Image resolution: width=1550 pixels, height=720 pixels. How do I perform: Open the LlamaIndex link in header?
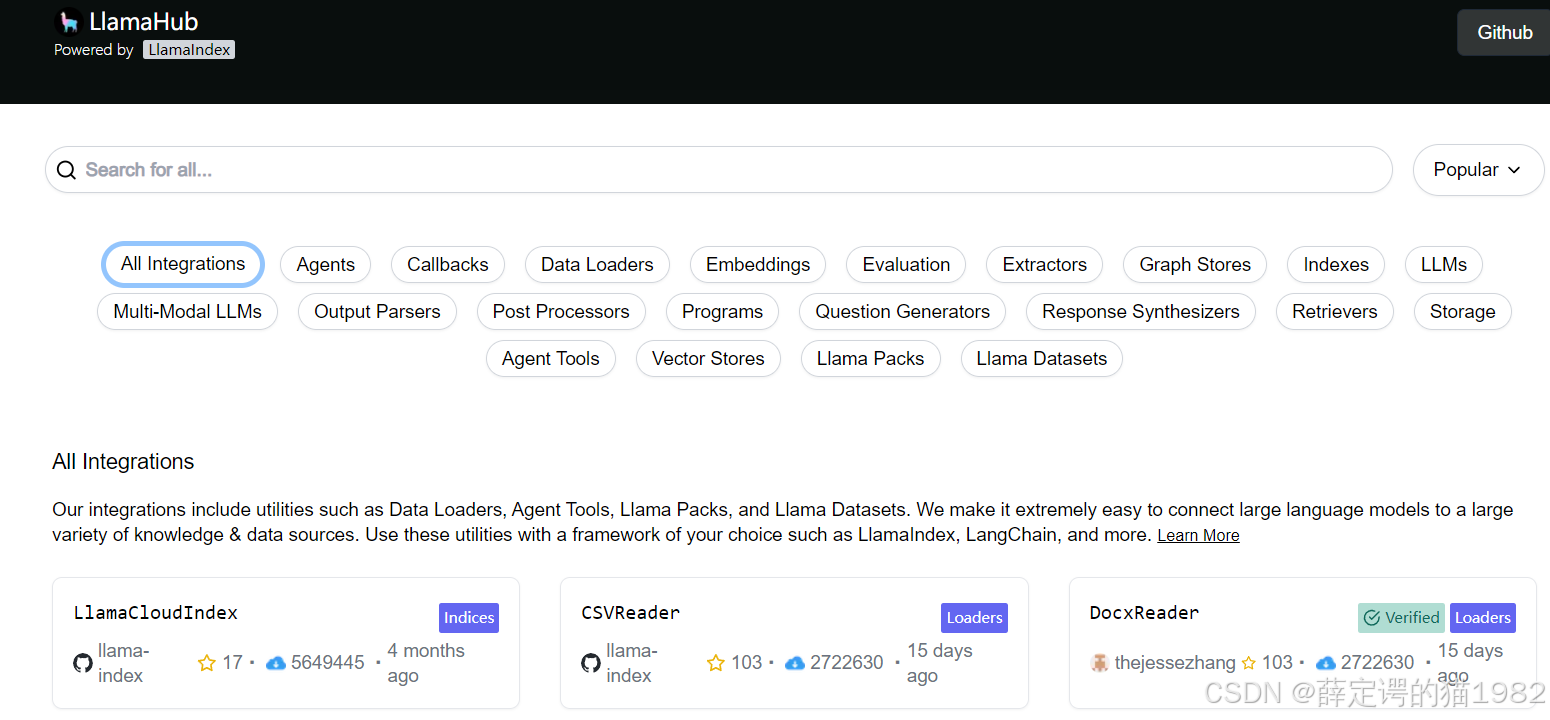189,50
